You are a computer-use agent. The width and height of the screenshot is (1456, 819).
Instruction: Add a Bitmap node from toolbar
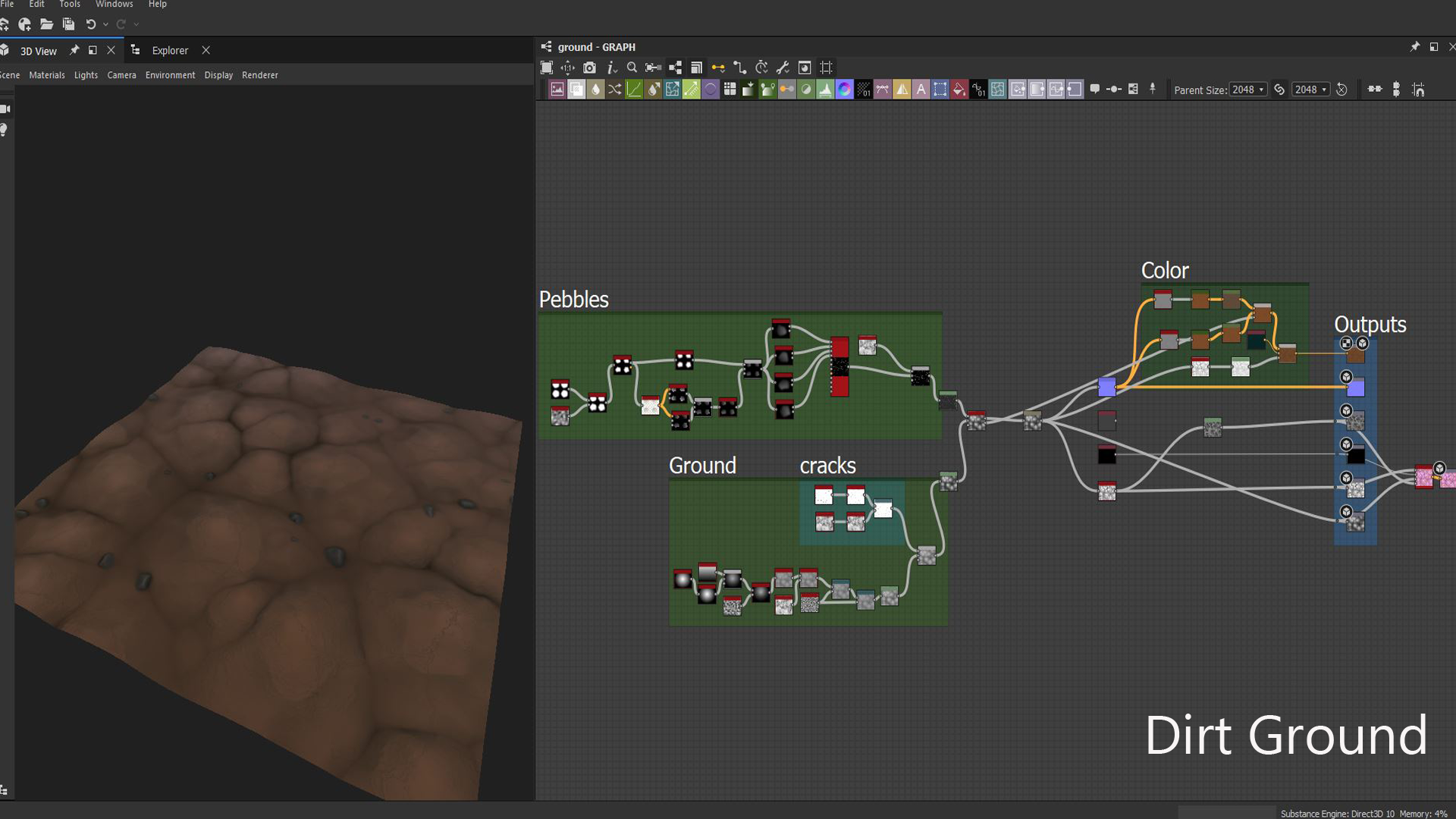click(557, 89)
